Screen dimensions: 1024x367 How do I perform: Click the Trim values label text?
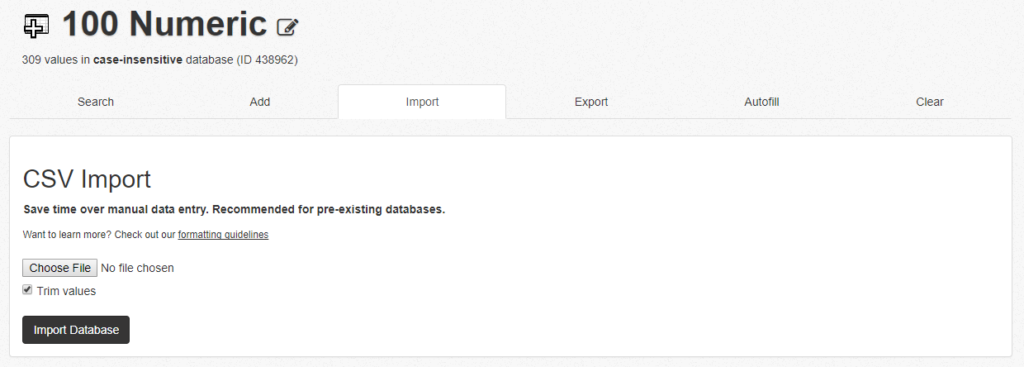click(x=66, y=291)
